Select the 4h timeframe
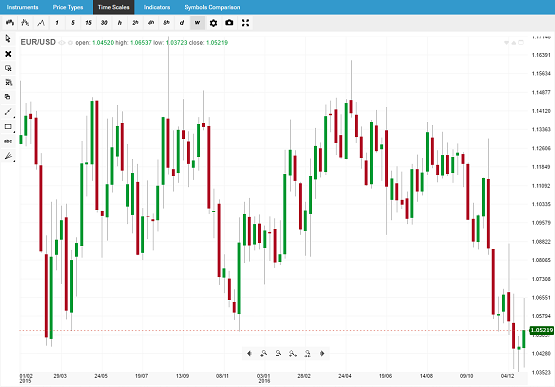This screenshot has height=387, width=555. click(151, 23)
